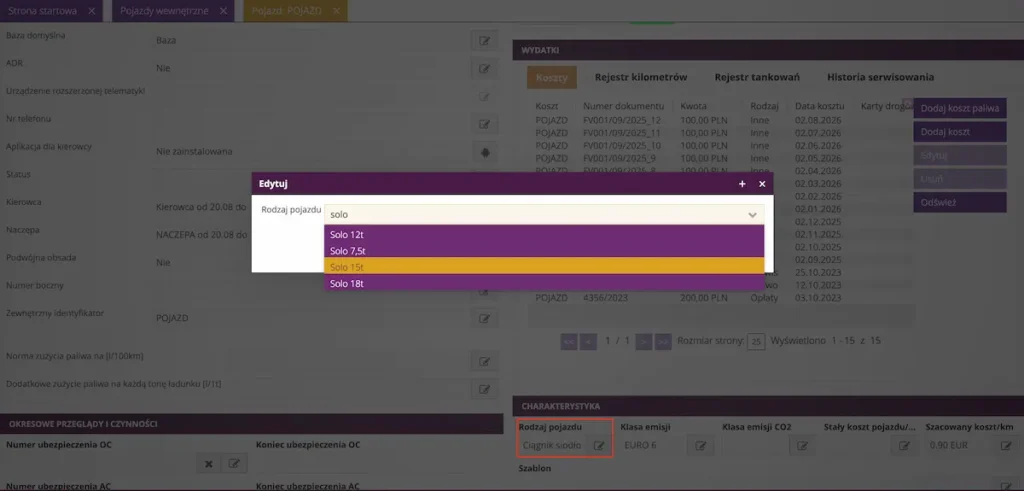
Task: Edit the Nr telefonu field
Action: click(x=485, y=123)
